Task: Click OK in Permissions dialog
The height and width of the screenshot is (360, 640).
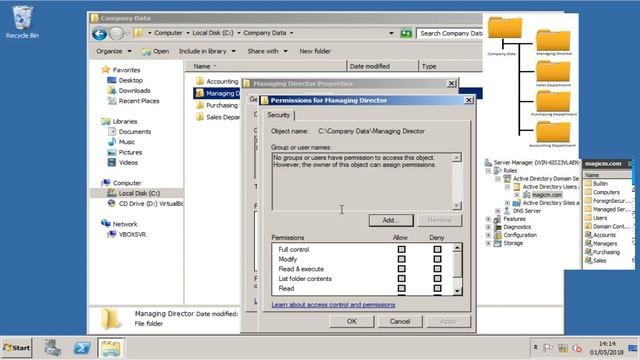Action: coord(352,322)
